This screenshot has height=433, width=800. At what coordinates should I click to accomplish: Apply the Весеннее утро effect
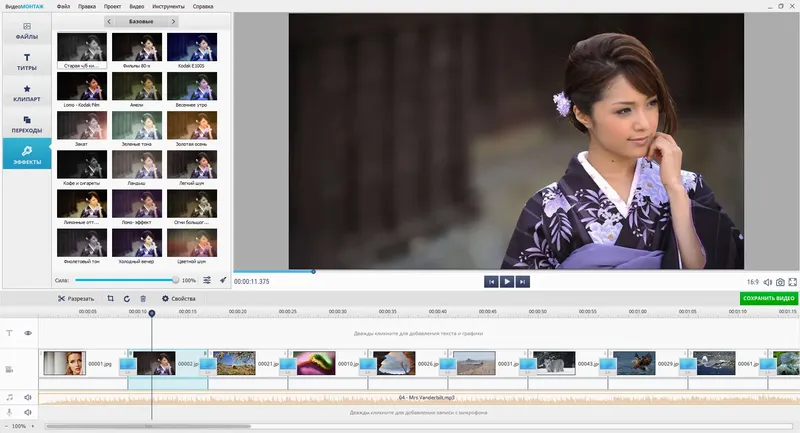tap(192, 90)
